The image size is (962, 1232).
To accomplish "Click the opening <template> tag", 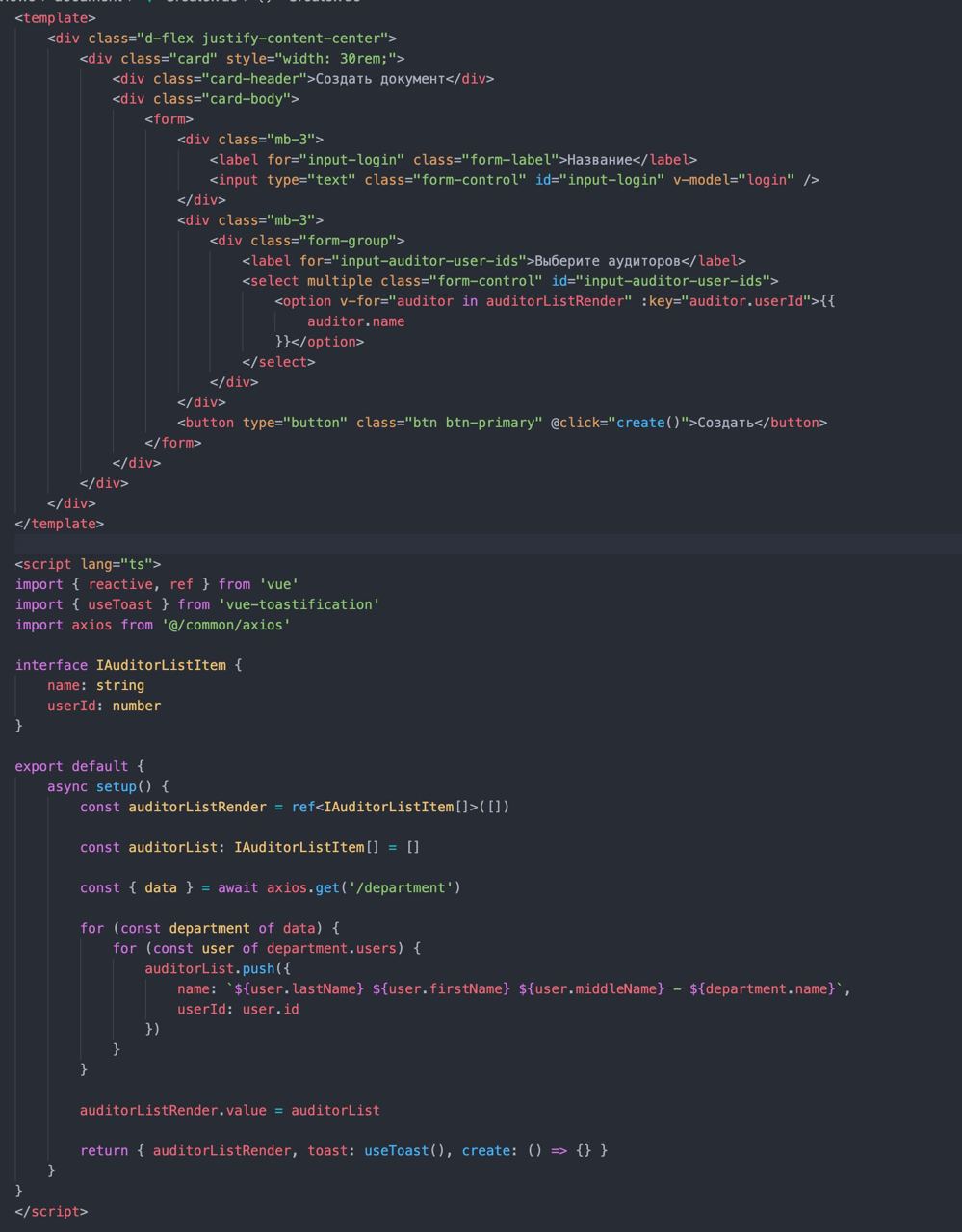I will (56, 17).
